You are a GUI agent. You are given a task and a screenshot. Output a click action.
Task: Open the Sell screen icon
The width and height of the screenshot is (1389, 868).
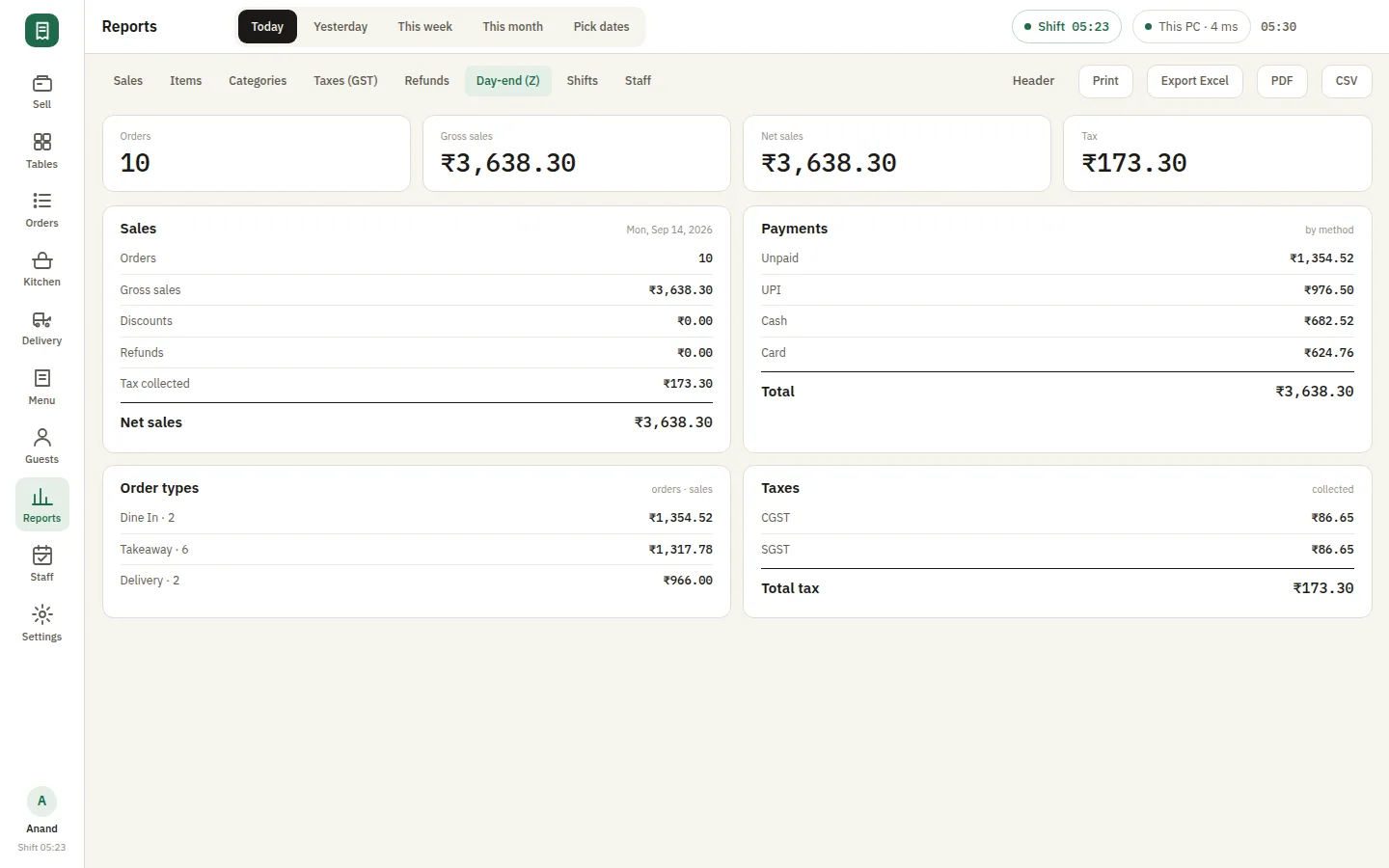point(41,84)
